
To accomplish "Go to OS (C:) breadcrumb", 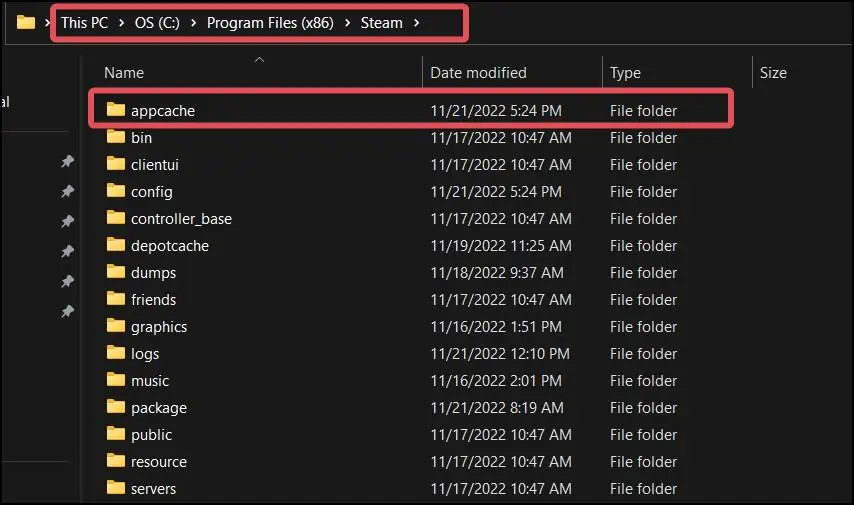I will [158, 22].
